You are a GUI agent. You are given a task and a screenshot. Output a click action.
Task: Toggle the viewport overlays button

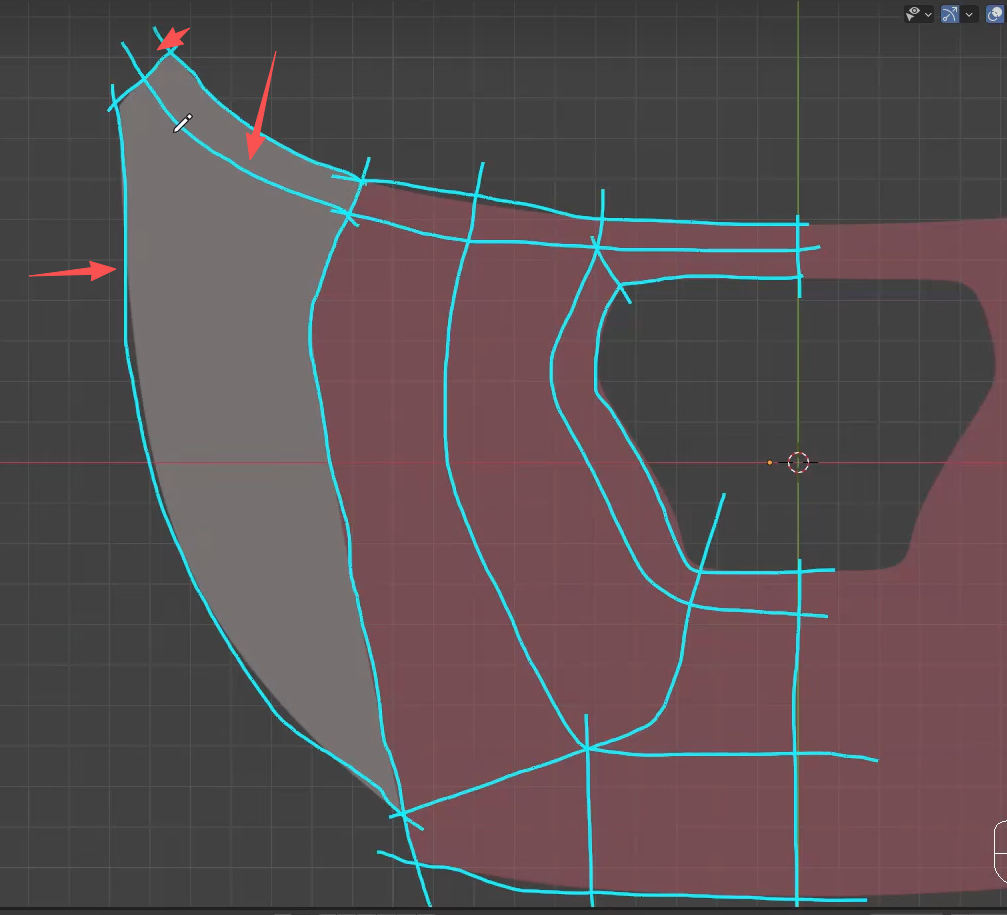pyautogui.click(x=996, y=13)
